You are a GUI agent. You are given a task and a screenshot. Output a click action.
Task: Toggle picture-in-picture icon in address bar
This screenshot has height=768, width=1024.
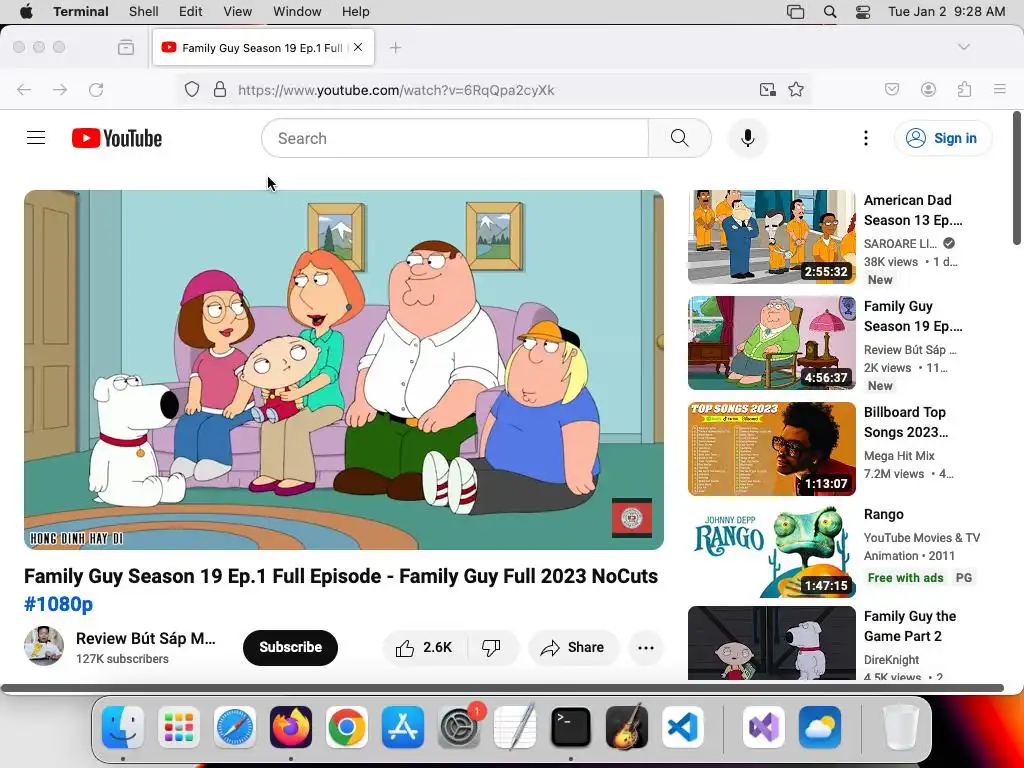tap(768, 89)
